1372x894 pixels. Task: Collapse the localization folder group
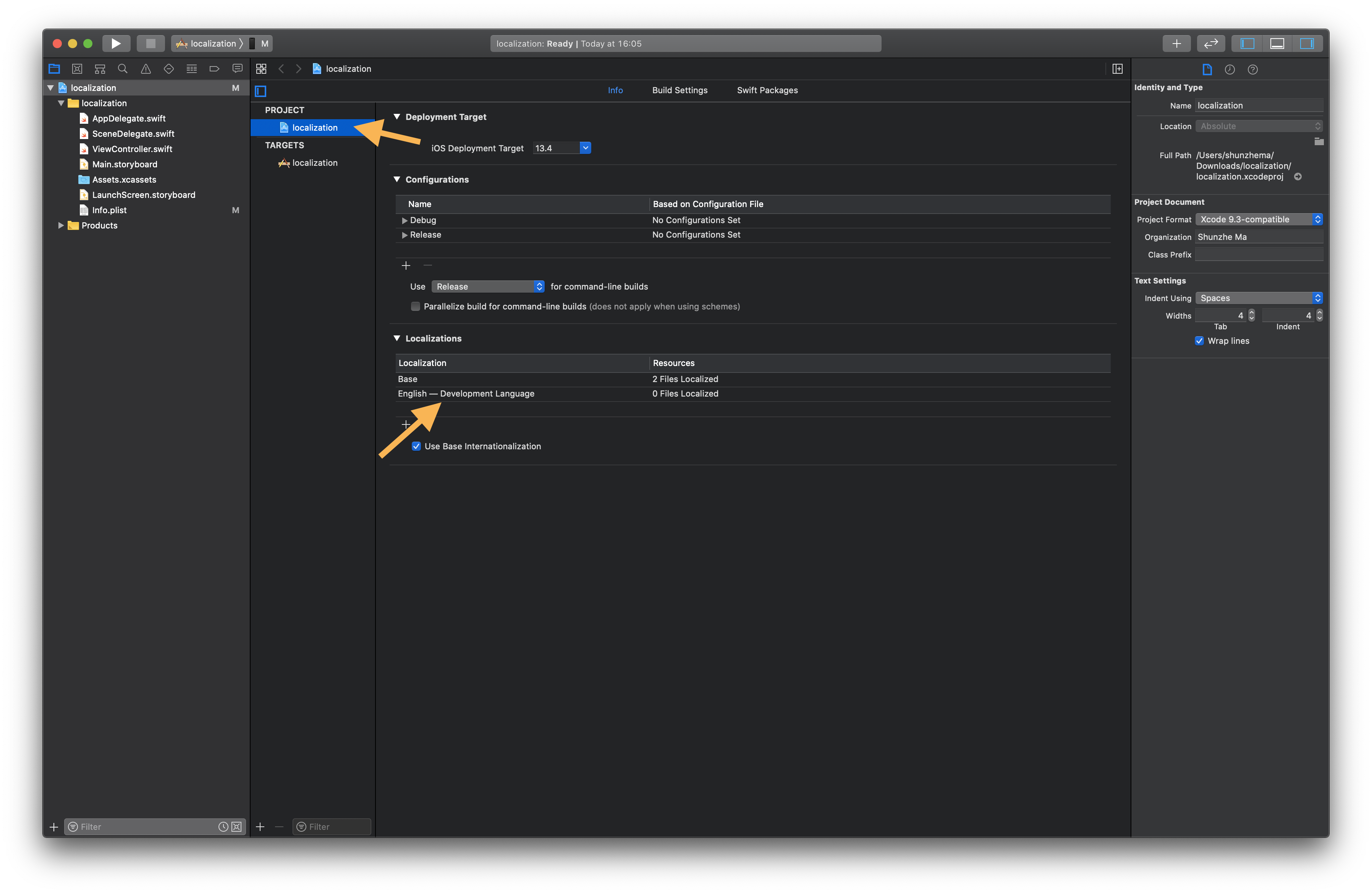(61, 103)
